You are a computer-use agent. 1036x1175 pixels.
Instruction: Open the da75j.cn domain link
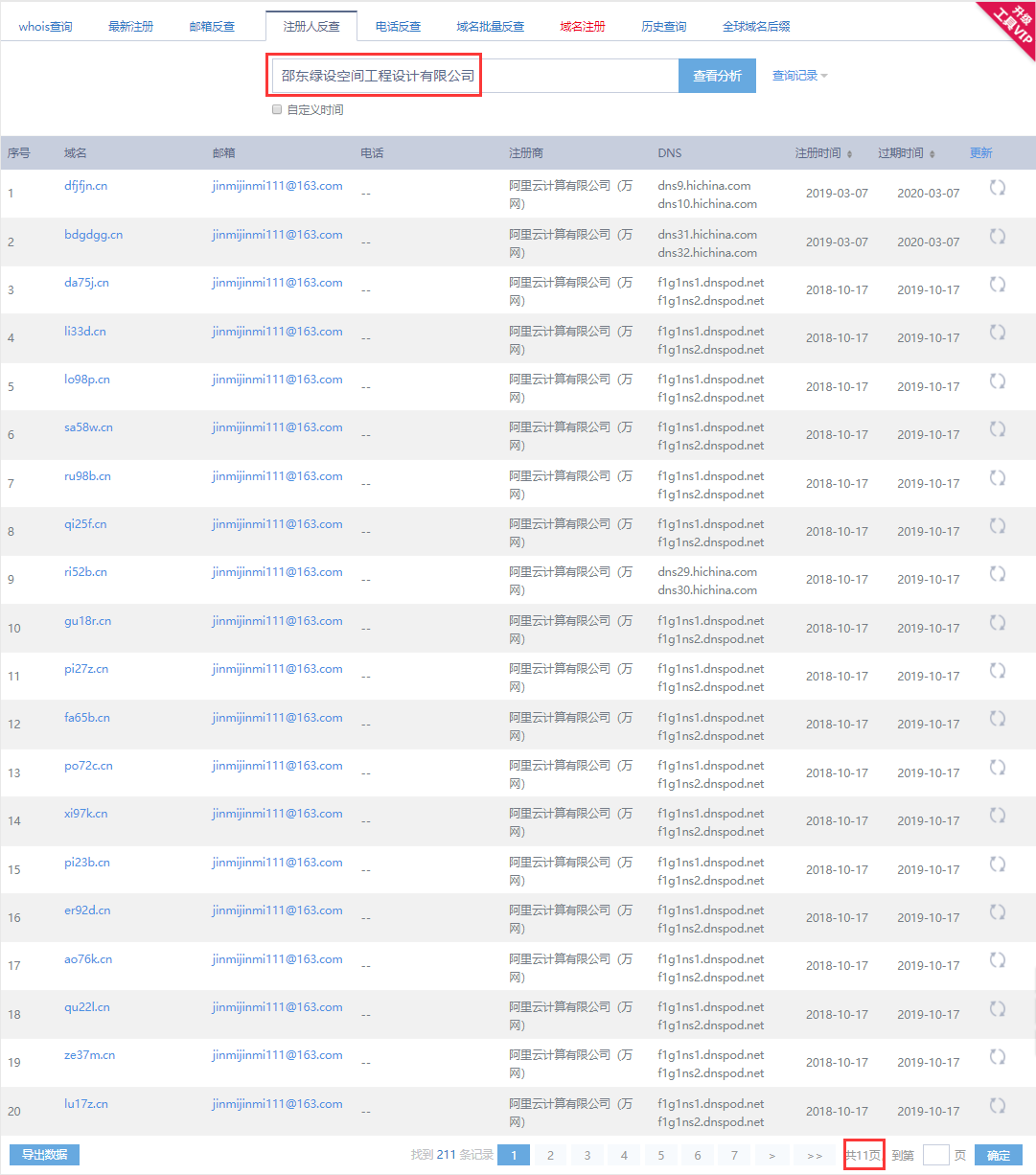[86, 283]
